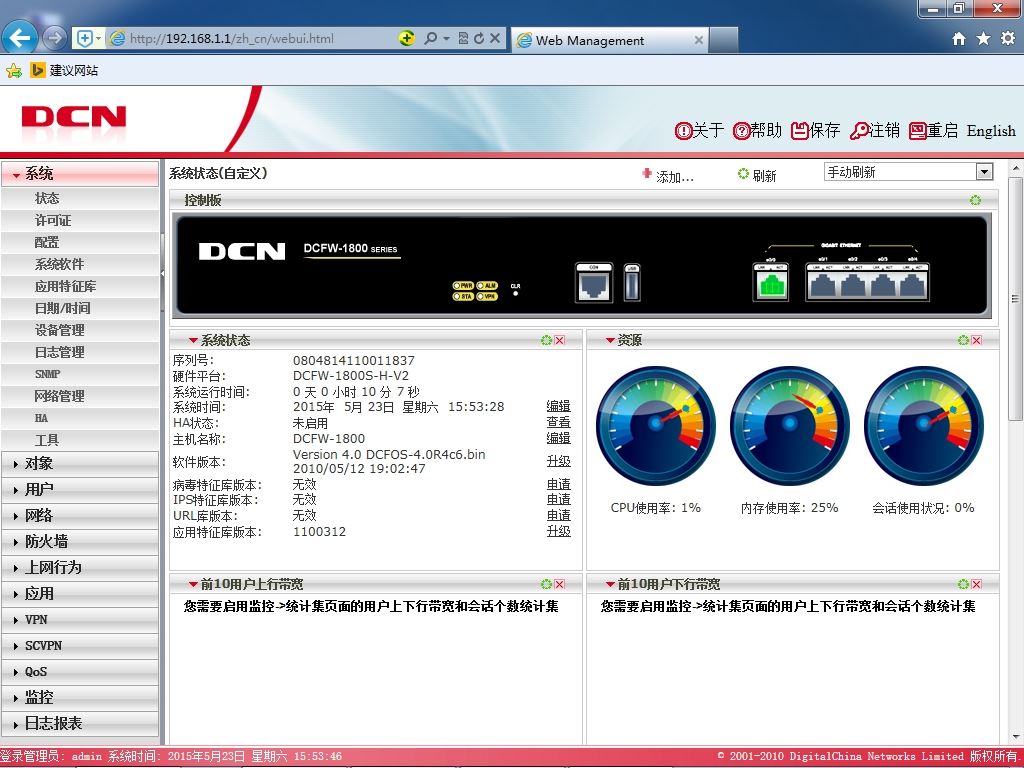Open browser Tools gear icon
Viewport: 1024px width, 768px height.
[1008, 39]
